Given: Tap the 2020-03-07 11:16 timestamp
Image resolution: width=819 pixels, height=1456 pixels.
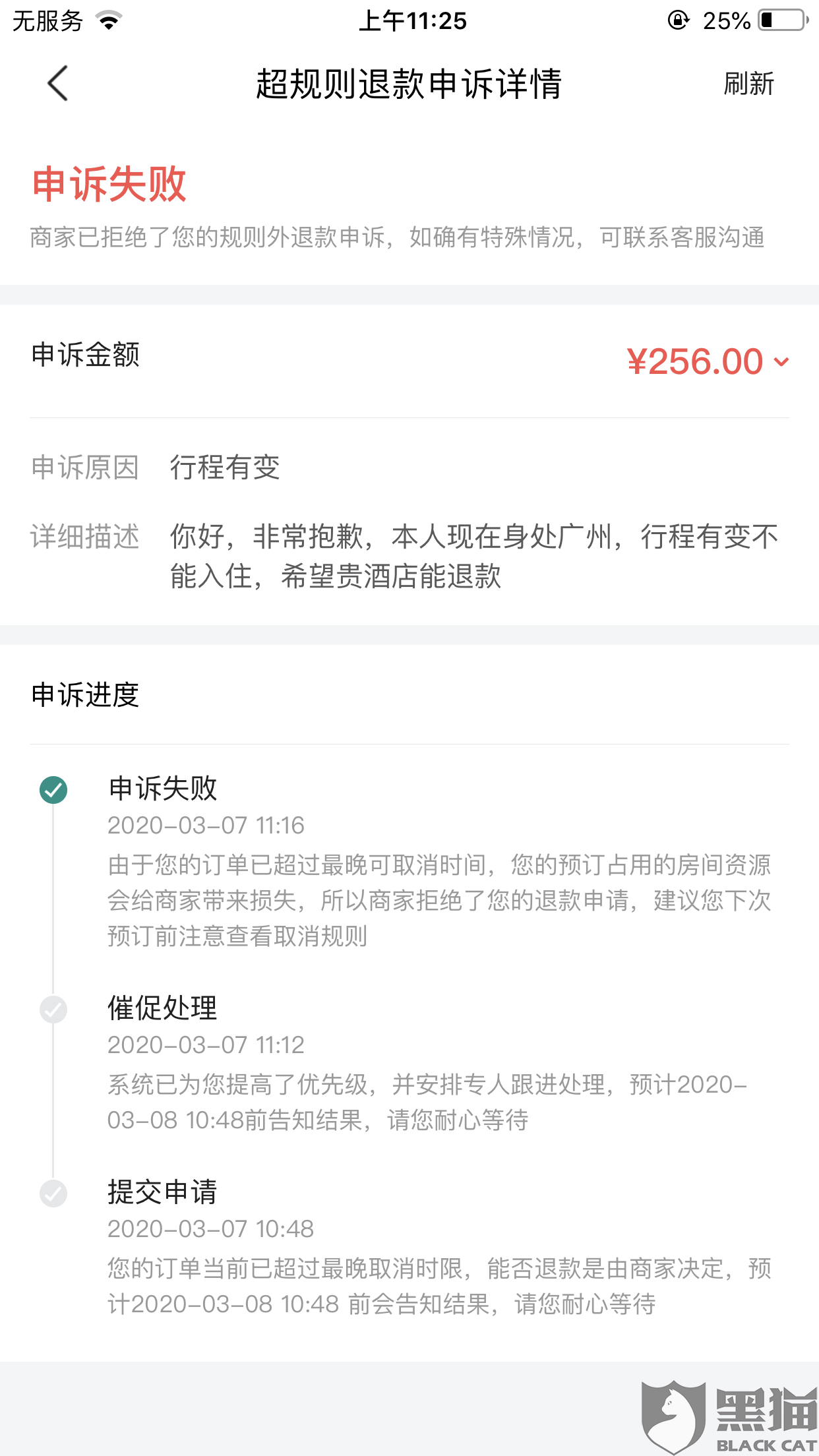Looking at the screenshot, I should coord(206,826).
